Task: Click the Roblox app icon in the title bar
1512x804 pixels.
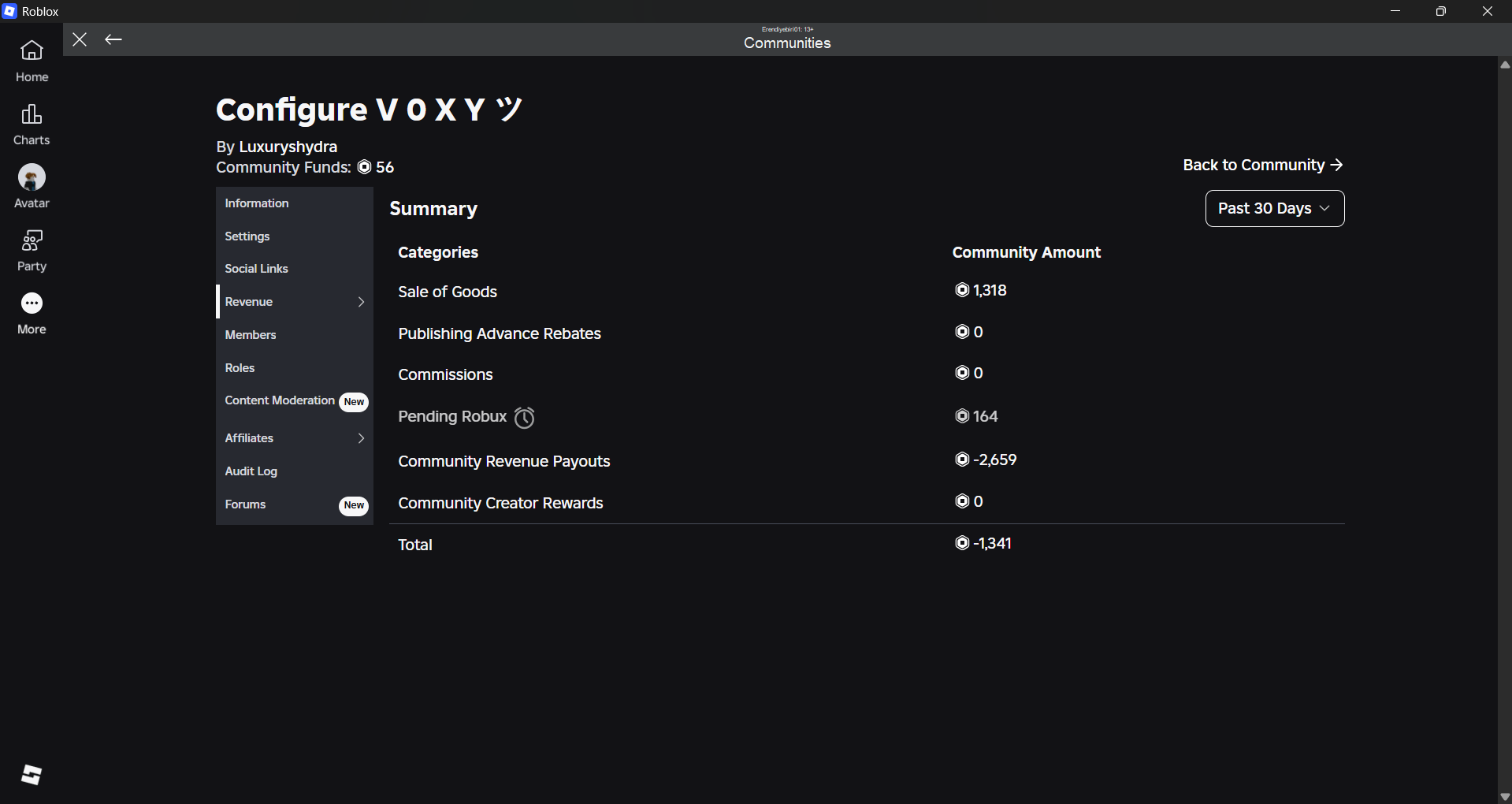Action: point(9,11)
